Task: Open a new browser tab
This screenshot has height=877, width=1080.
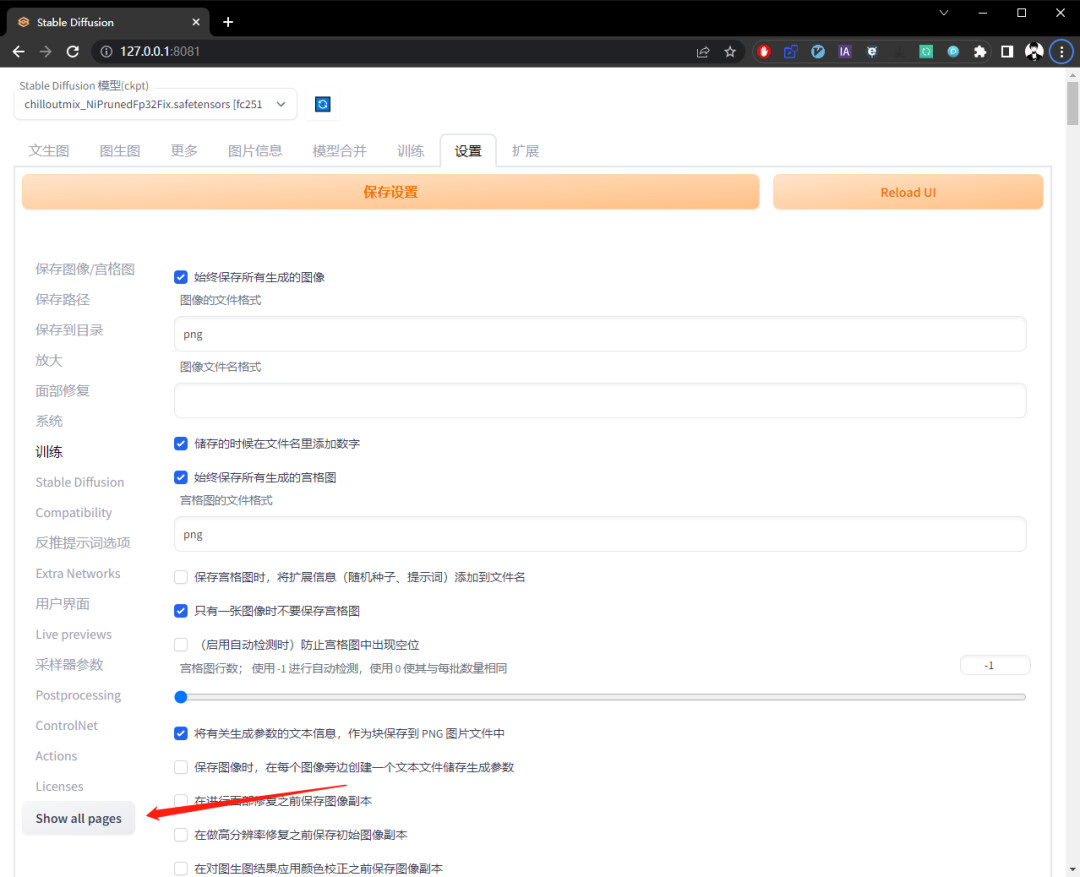Action: tap(228, 22)
